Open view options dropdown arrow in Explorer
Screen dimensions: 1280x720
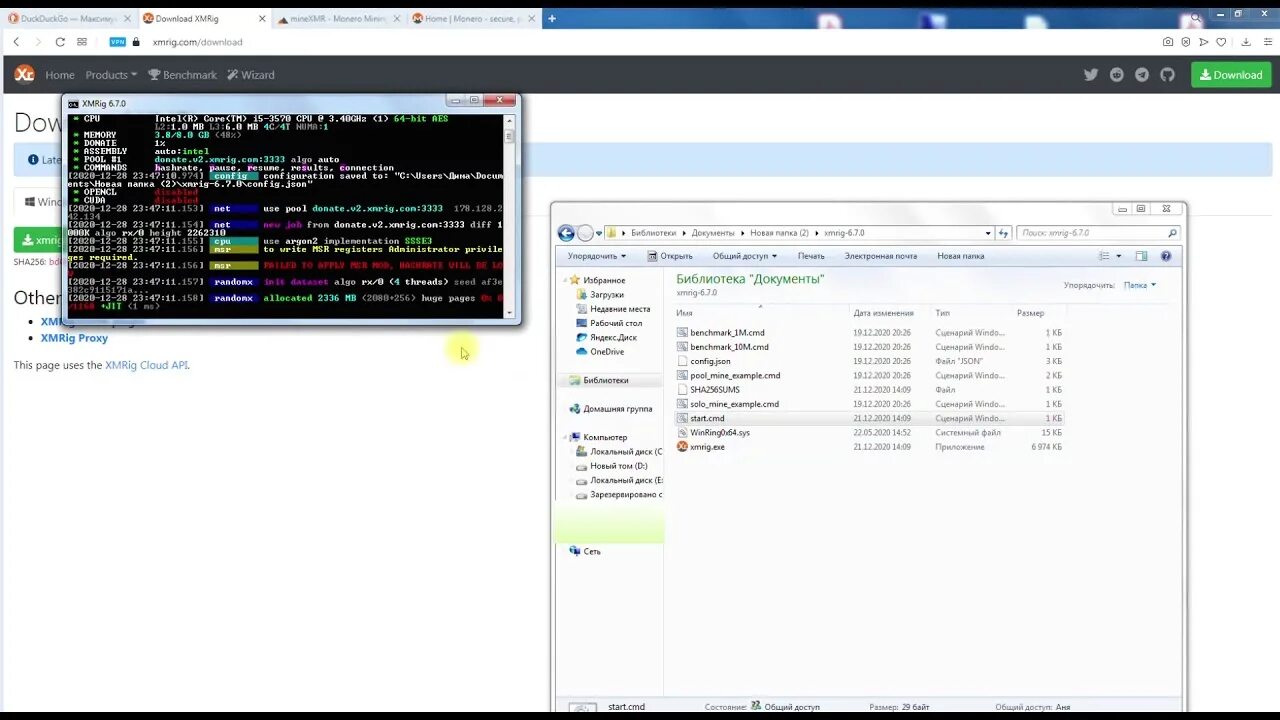tap(1118, 256)
